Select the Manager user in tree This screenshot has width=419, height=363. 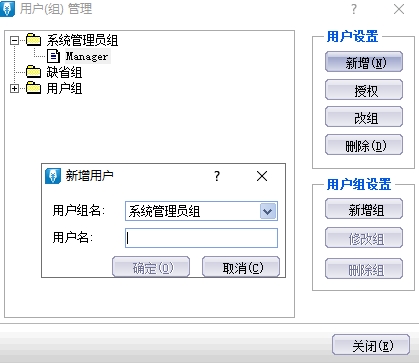pyautogui.click(x=87, y=56)
